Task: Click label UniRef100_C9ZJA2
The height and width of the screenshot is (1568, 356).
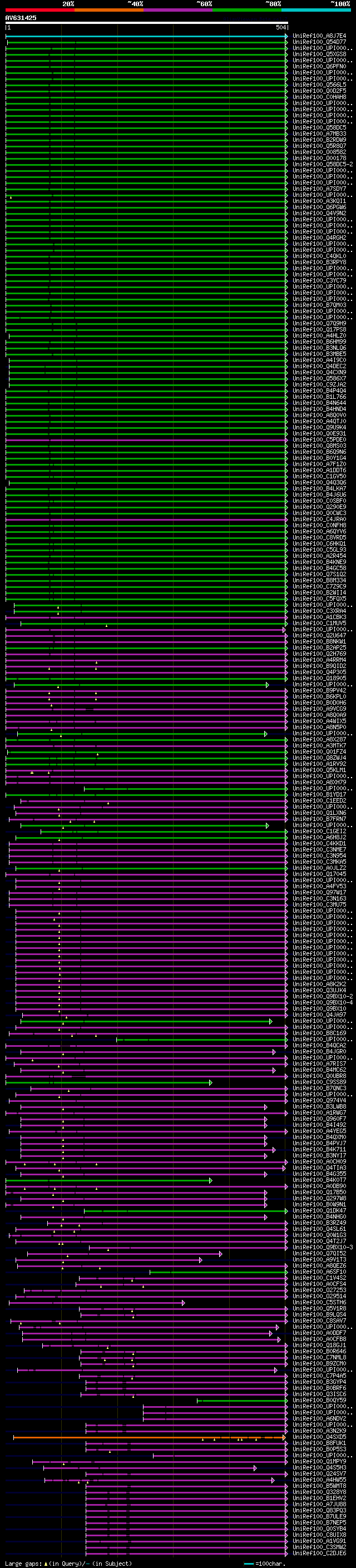Action: (x=319, y=385)
